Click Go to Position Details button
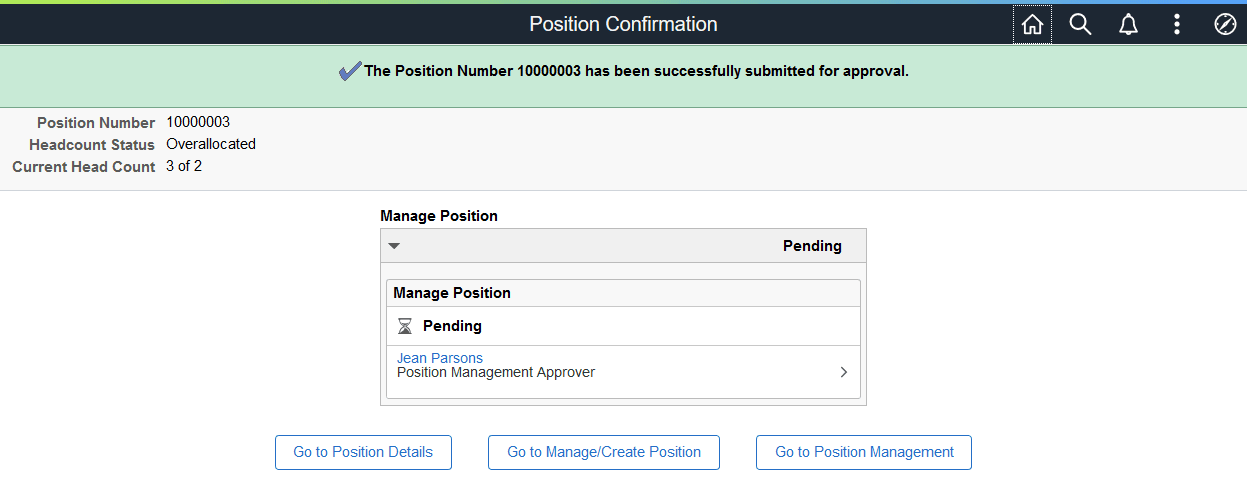The height and width of the screenshot is (494, 1247). tap(363, 452)
